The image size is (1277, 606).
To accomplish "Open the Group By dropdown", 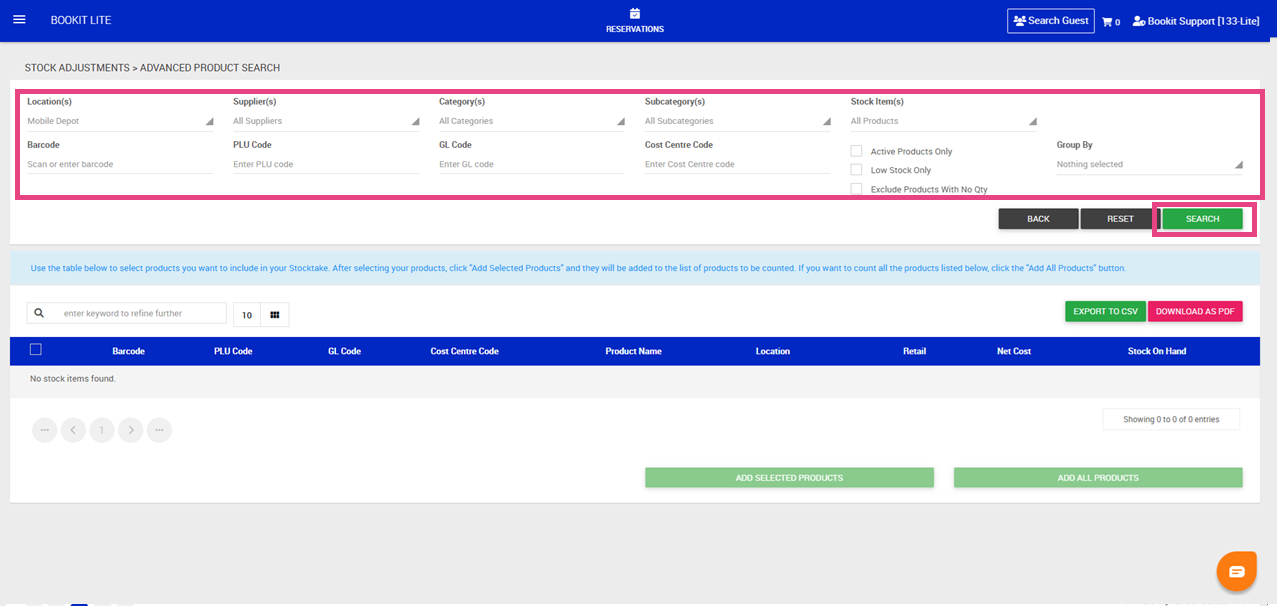I will point(1150,164).
